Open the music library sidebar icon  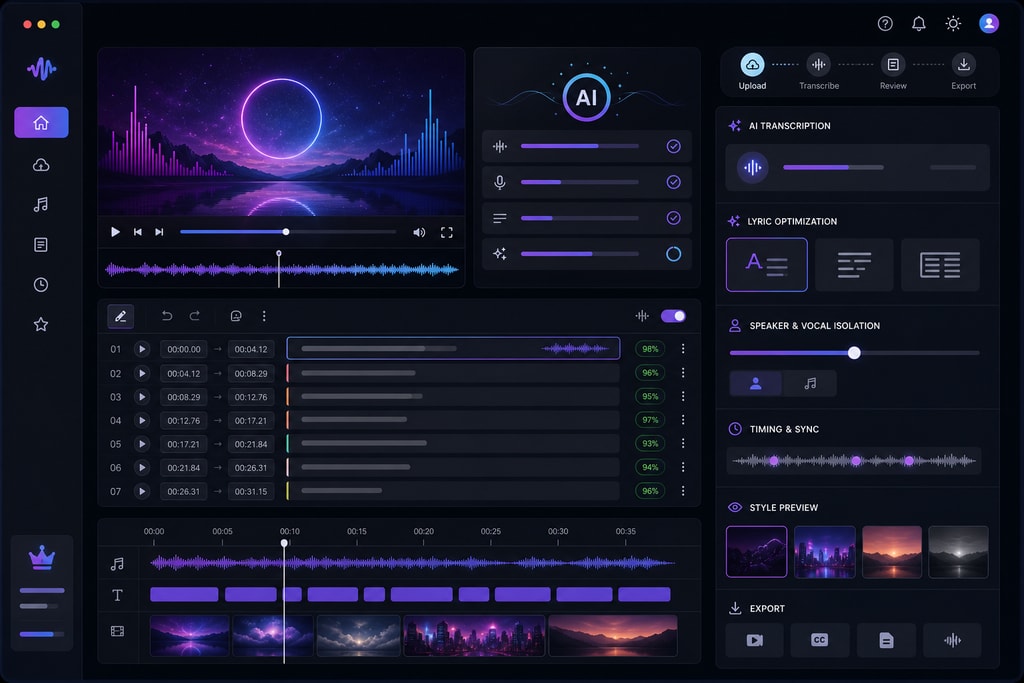[x=41, y=204]
